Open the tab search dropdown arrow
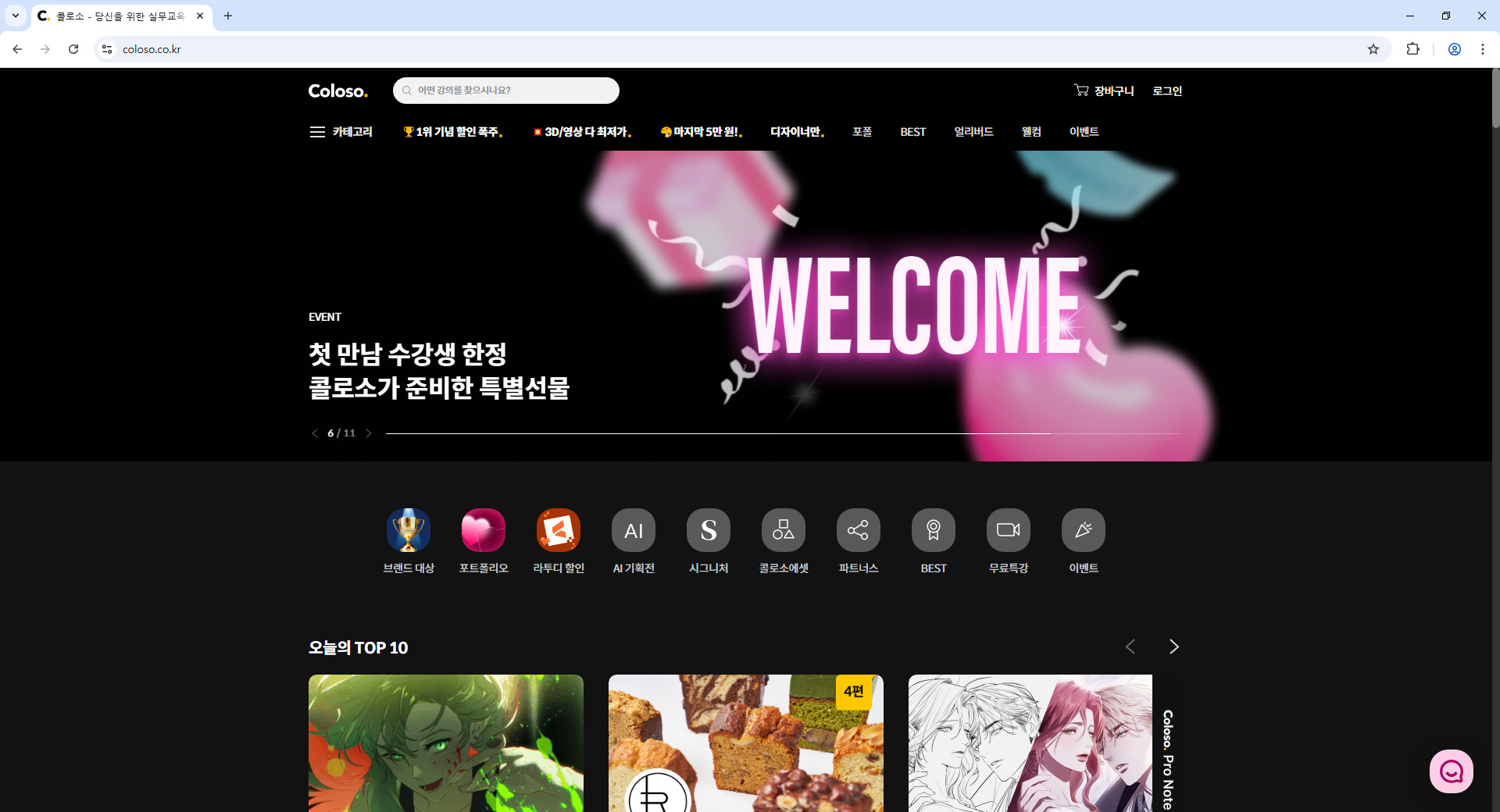1500x812 pixels. coord(16,16)
